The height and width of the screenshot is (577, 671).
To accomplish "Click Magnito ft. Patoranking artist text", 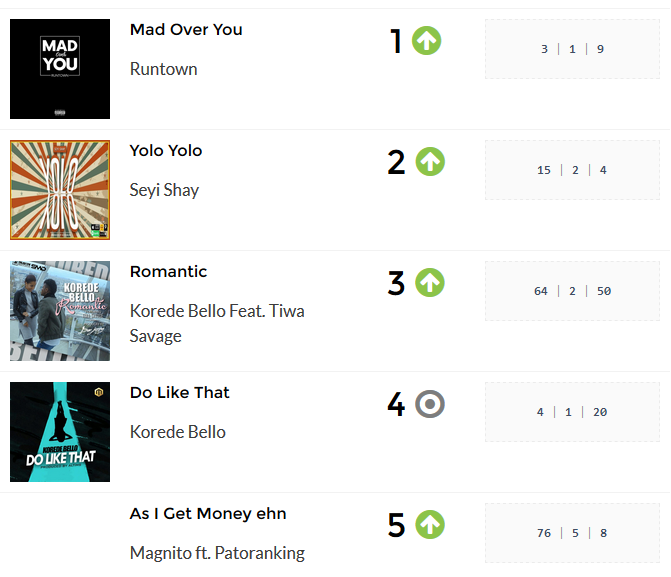I will tap(217, 553).
